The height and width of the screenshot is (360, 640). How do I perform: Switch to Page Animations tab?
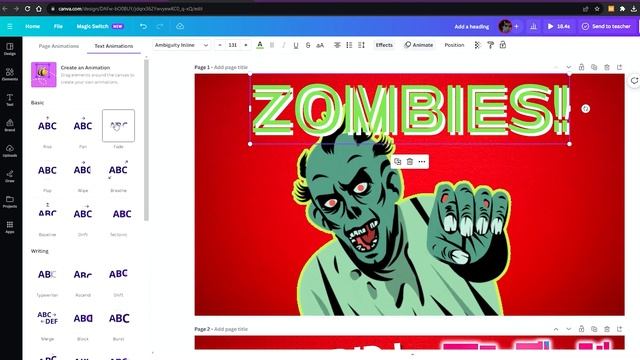point(59,46)
